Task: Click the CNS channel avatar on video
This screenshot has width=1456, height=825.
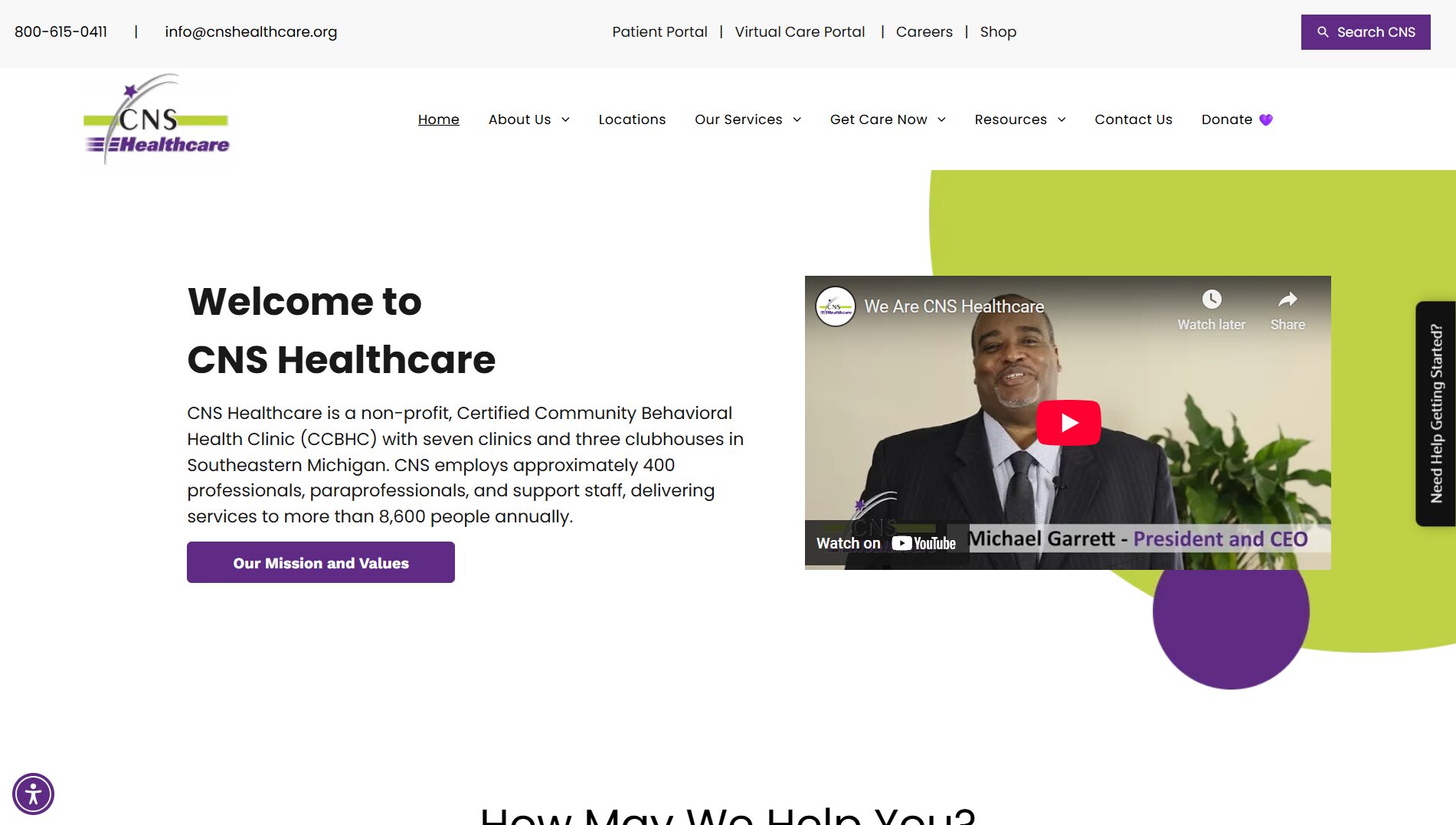Action: (x=836, y=306)
